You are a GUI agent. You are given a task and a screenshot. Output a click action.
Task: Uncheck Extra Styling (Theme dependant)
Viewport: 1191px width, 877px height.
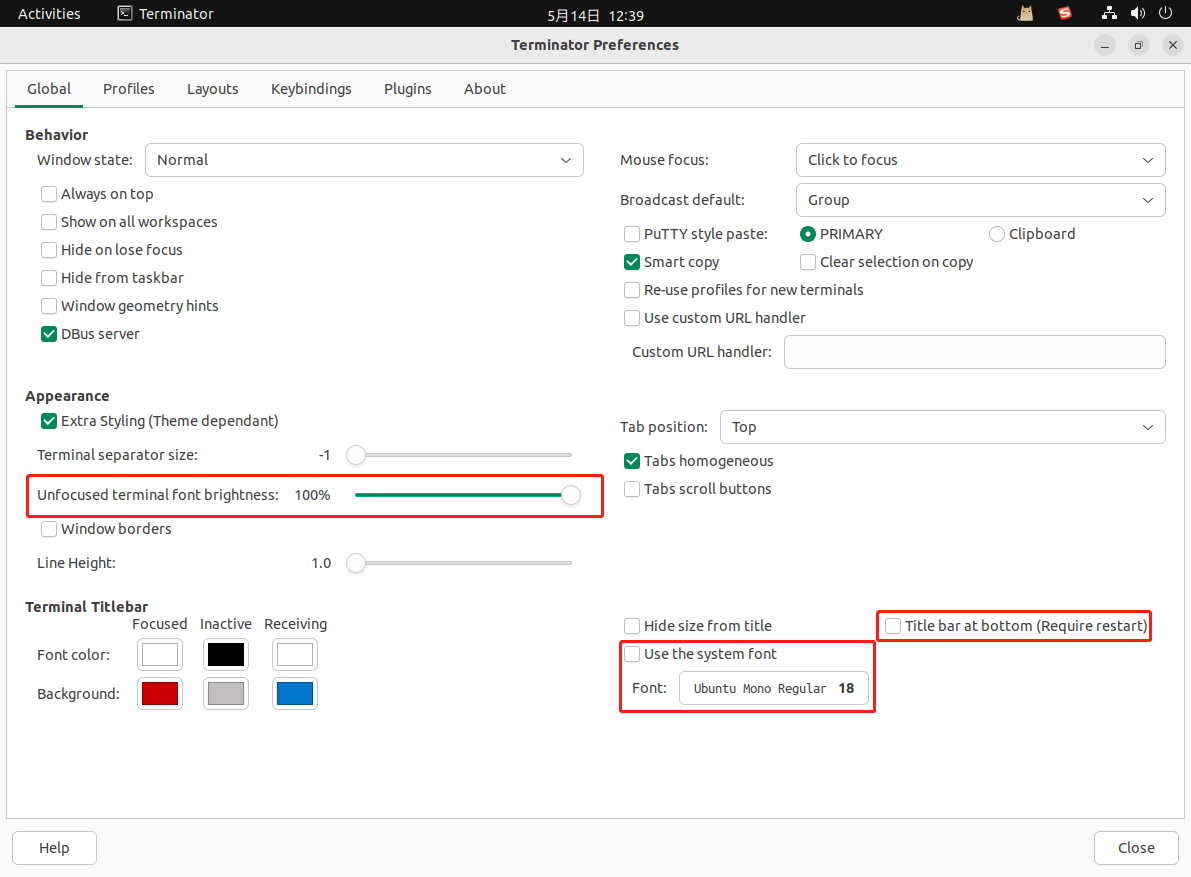point(49,421)
